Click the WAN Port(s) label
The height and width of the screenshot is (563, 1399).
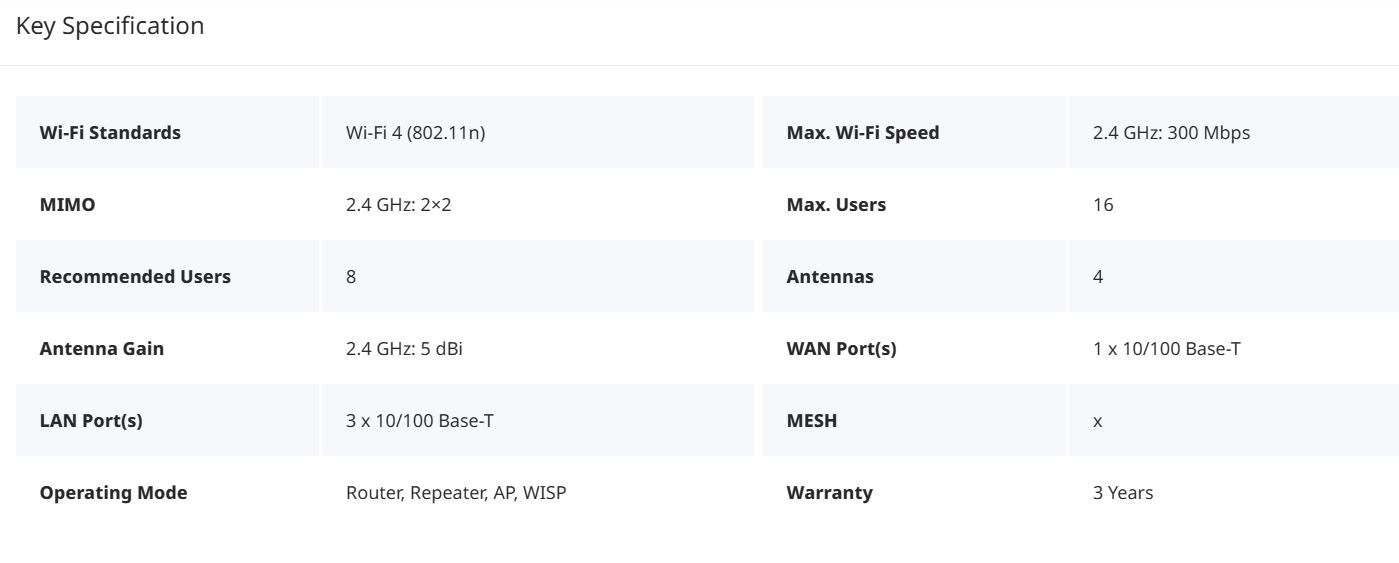(841, 348)
